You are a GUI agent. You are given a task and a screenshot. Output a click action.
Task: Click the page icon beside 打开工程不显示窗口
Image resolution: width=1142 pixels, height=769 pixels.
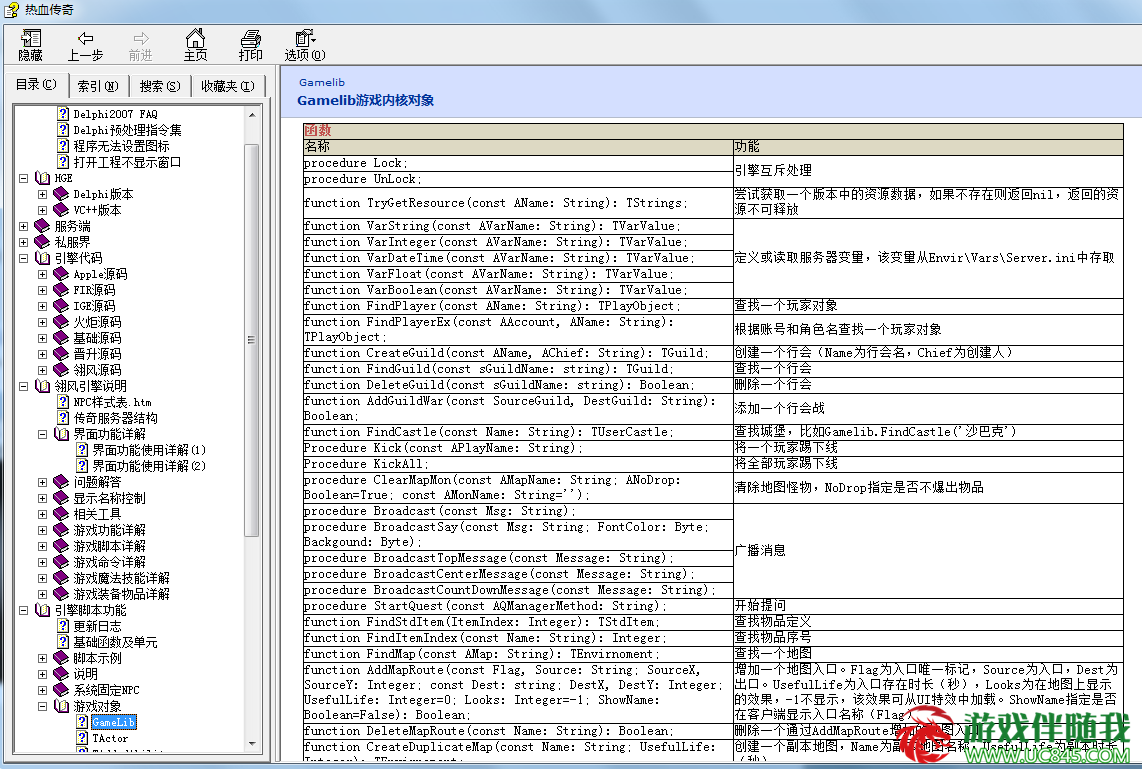63,162
